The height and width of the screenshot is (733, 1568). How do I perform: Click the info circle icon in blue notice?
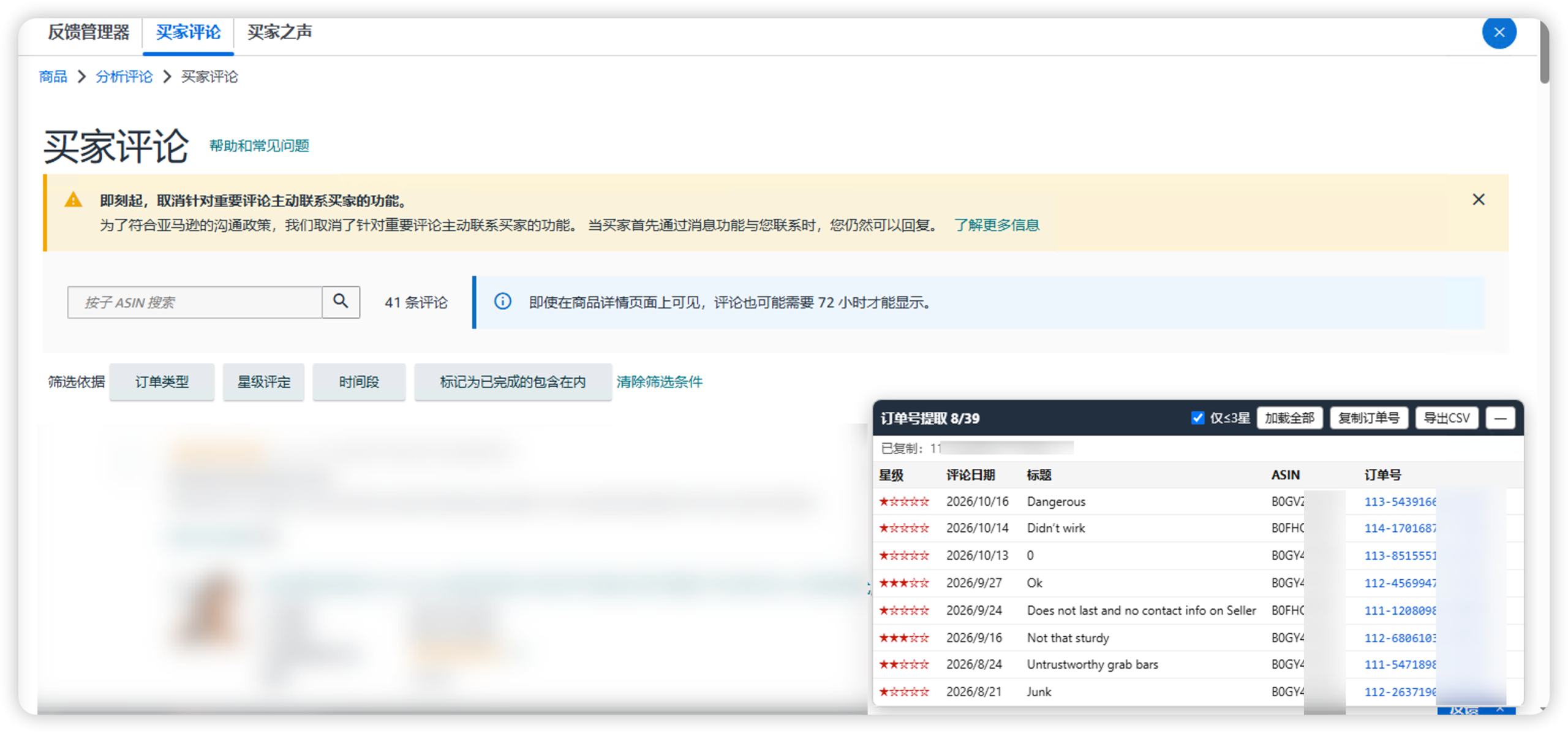coord(502,302)
